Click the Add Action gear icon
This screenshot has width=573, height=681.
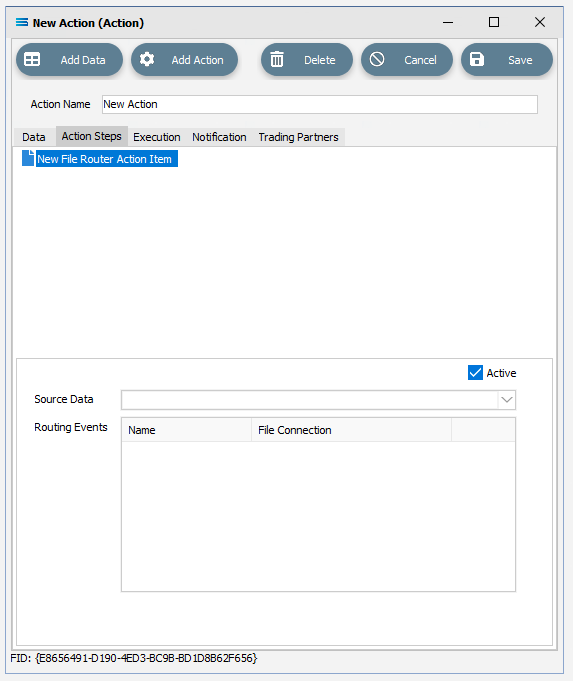tap(147, 60)
